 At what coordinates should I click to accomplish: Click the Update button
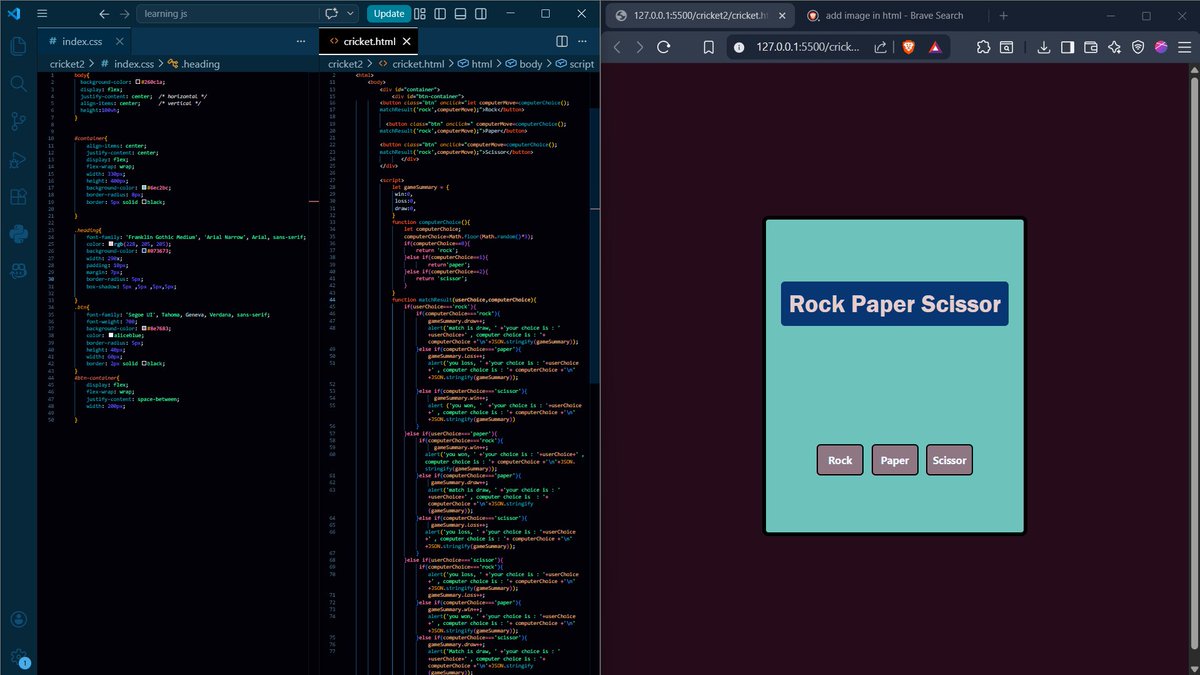coord(390,13)
